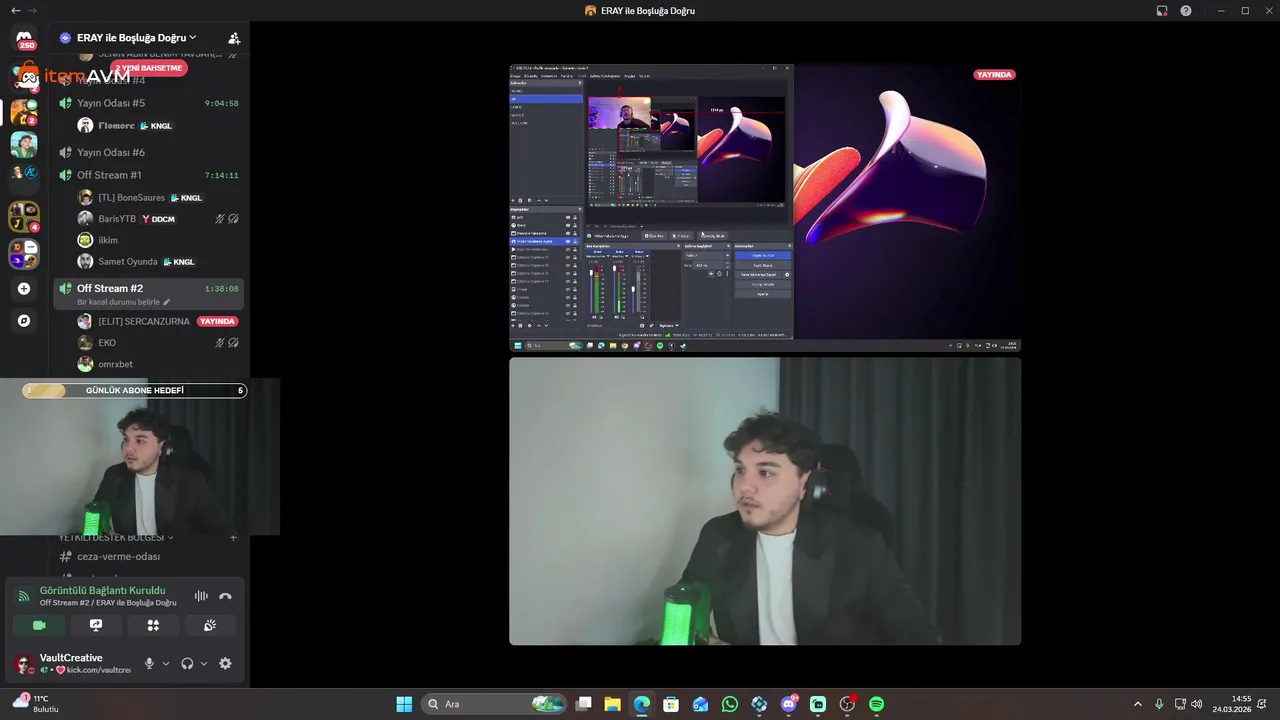Launch an activity with the shapes button

(x=153, y=625)
